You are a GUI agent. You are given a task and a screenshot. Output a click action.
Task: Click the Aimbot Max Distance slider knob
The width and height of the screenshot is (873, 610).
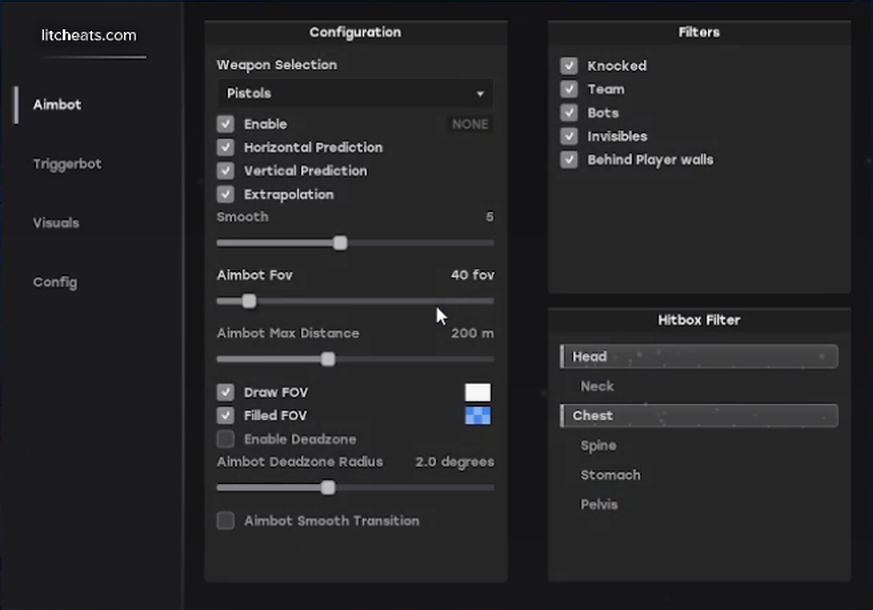point(328,360)
